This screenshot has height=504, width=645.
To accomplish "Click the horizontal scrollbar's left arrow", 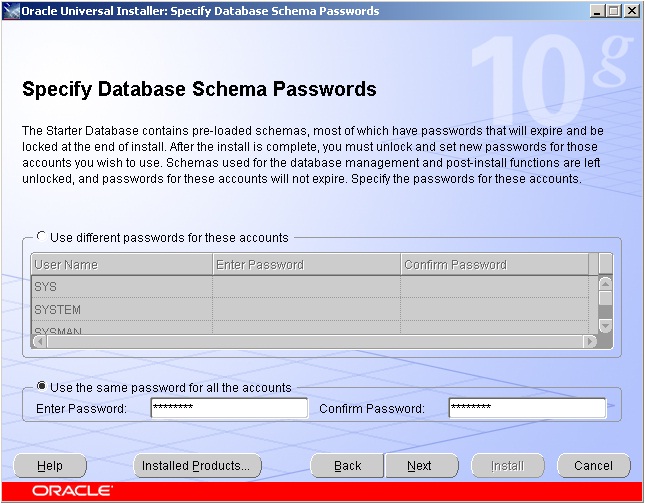I will pos(38,341).
